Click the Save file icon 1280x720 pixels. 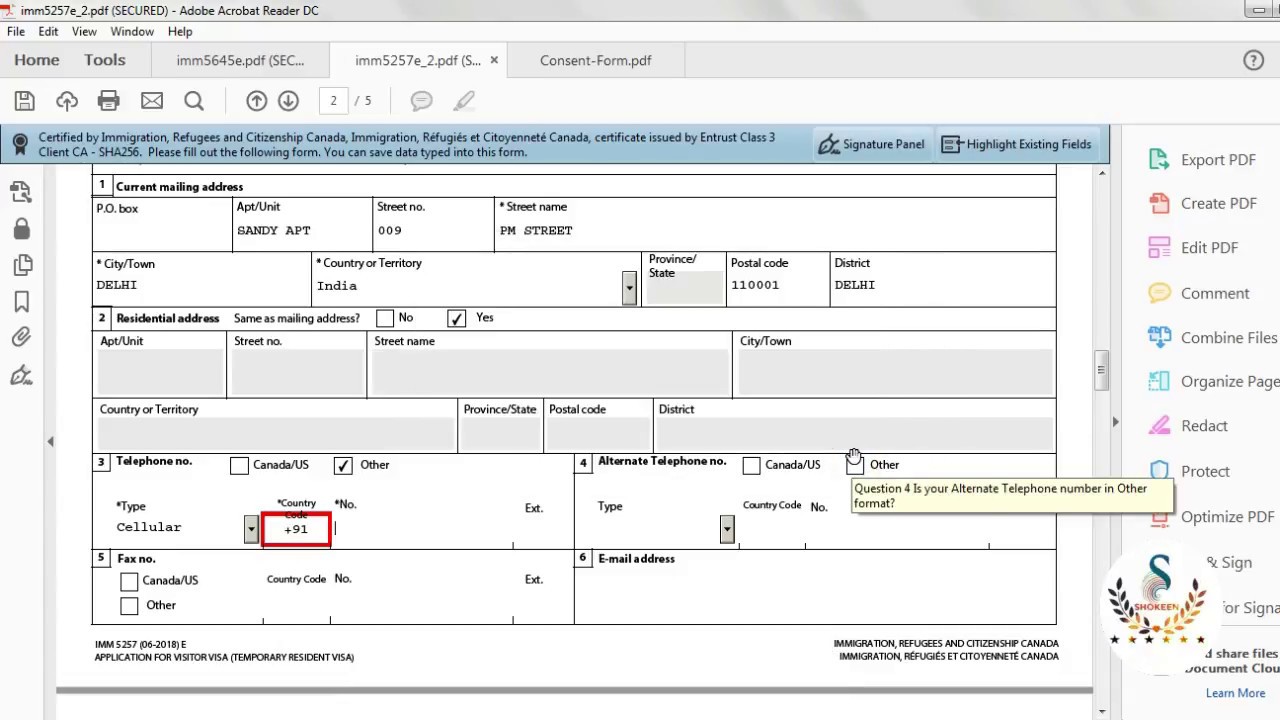click(24, 101)
